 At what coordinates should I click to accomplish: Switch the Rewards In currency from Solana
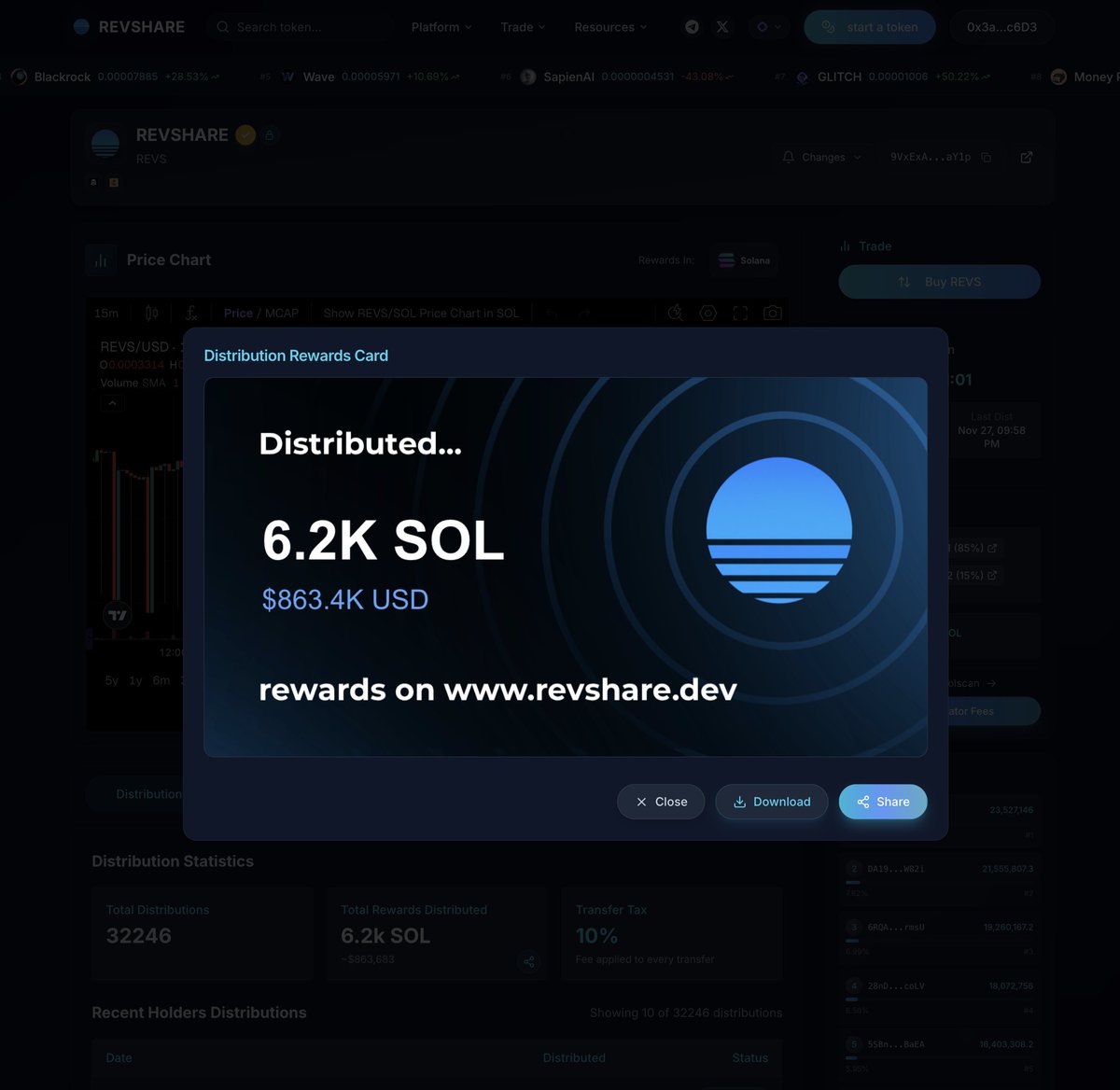coord(744,260)
